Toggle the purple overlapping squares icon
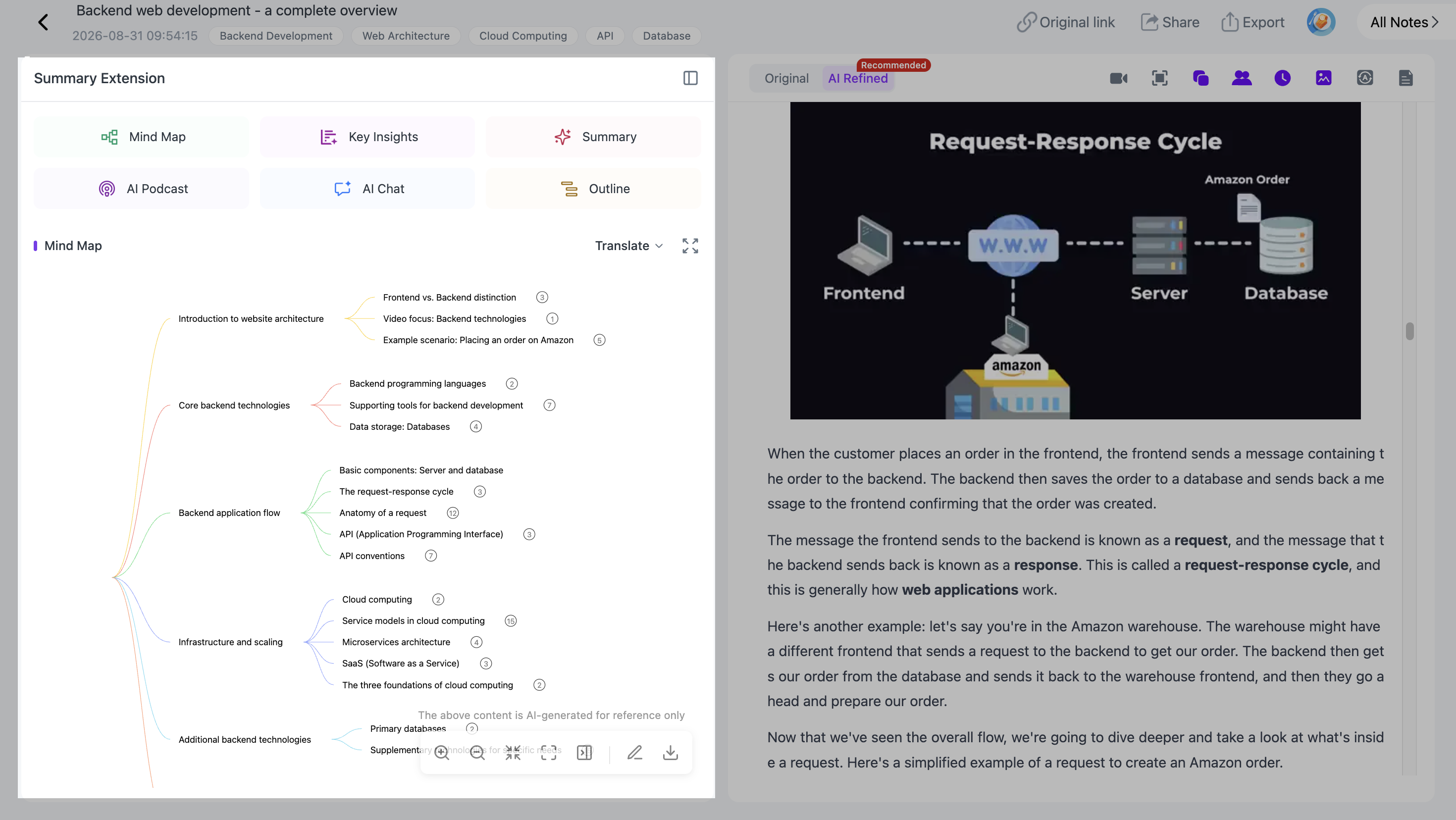The height and width of the screenshot is (820, 1456). [x=1200, y=78]
